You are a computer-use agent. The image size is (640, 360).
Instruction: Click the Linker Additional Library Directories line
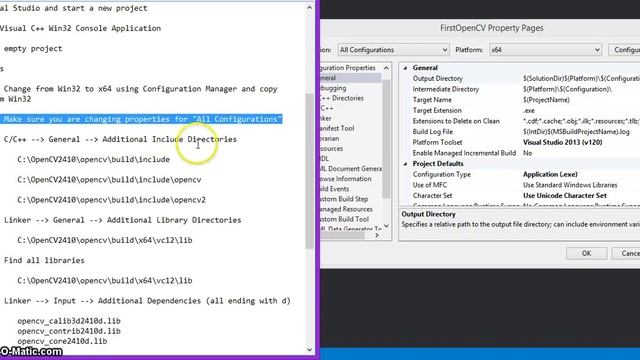coord(122,220)
